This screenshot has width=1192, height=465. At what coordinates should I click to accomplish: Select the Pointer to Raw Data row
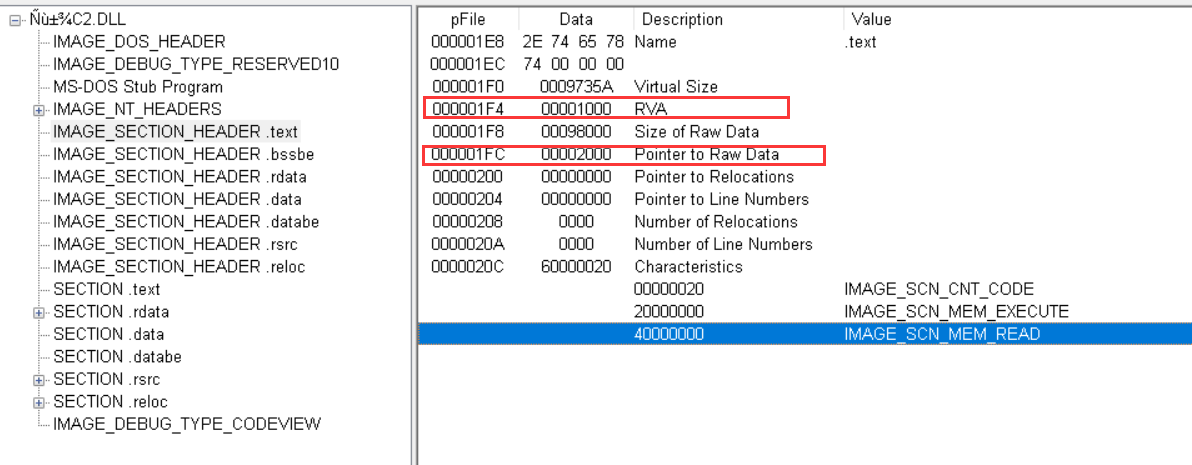(x=706, y=154)
